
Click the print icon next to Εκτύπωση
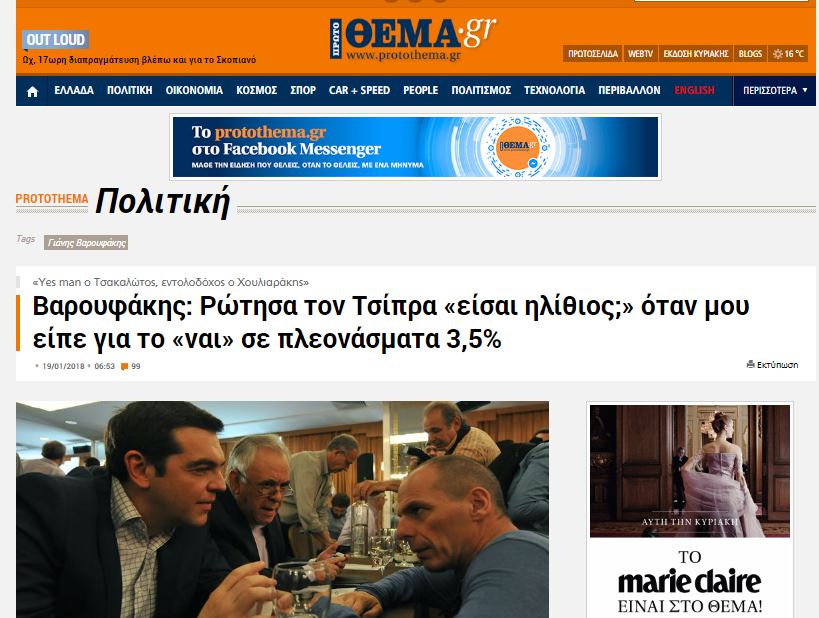tap(751, 364)
